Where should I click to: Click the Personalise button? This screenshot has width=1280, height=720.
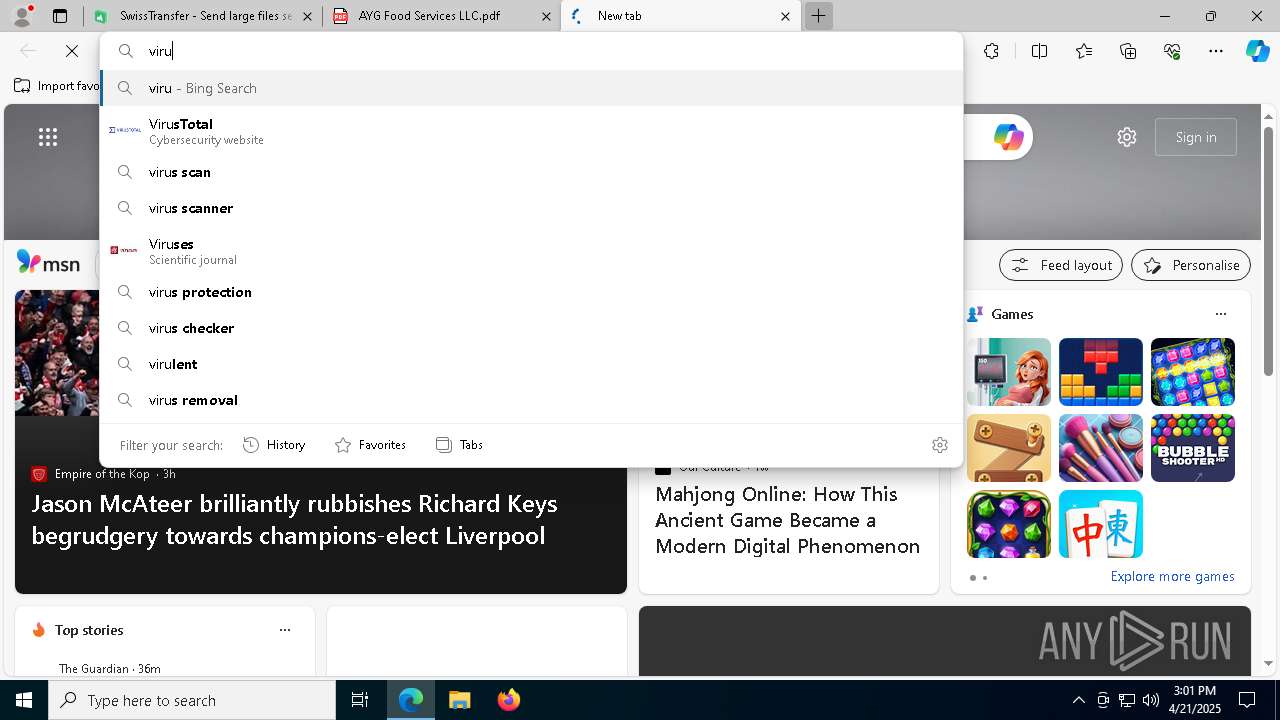point(1191,265)
